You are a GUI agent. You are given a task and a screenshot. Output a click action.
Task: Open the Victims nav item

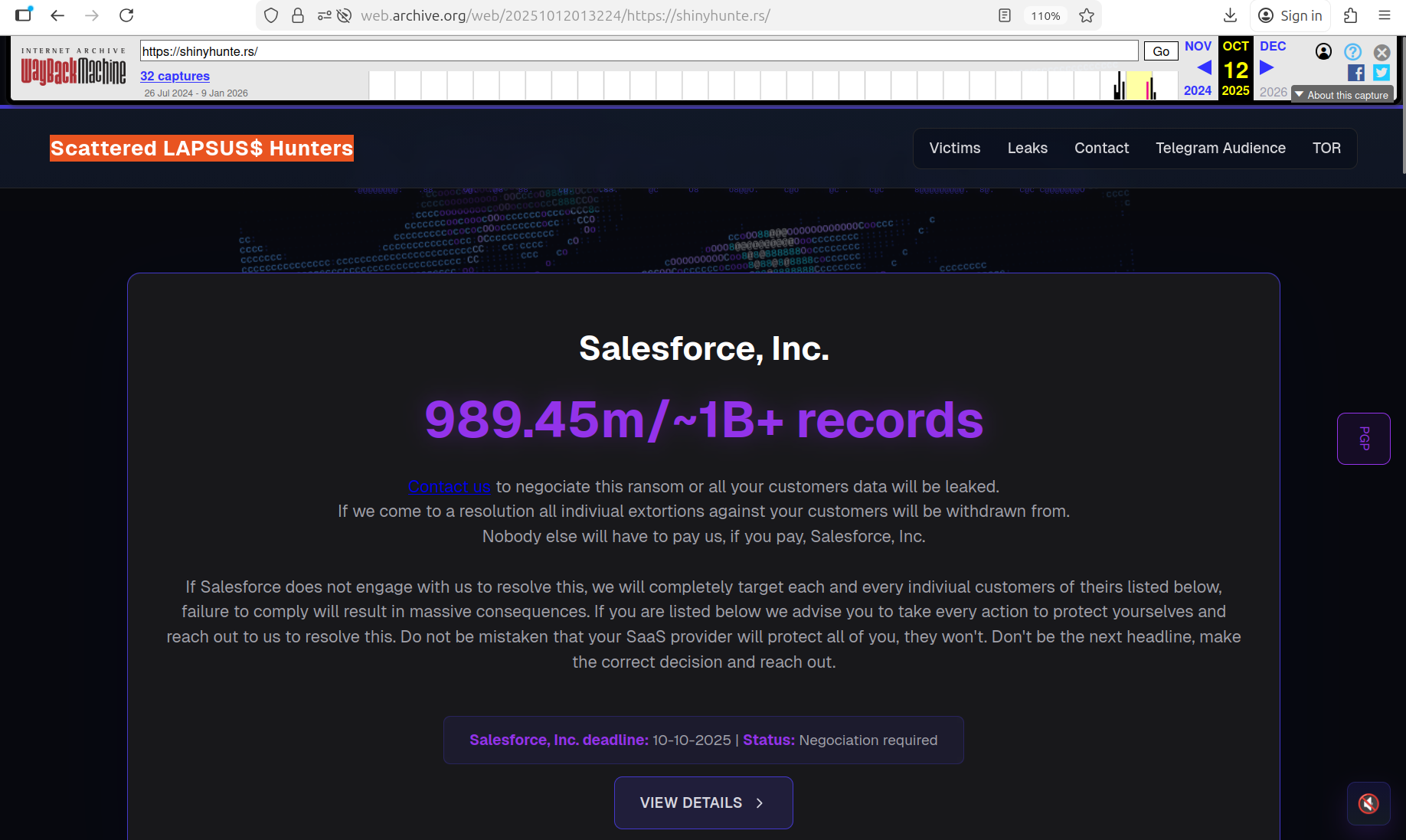click(954, 148)
